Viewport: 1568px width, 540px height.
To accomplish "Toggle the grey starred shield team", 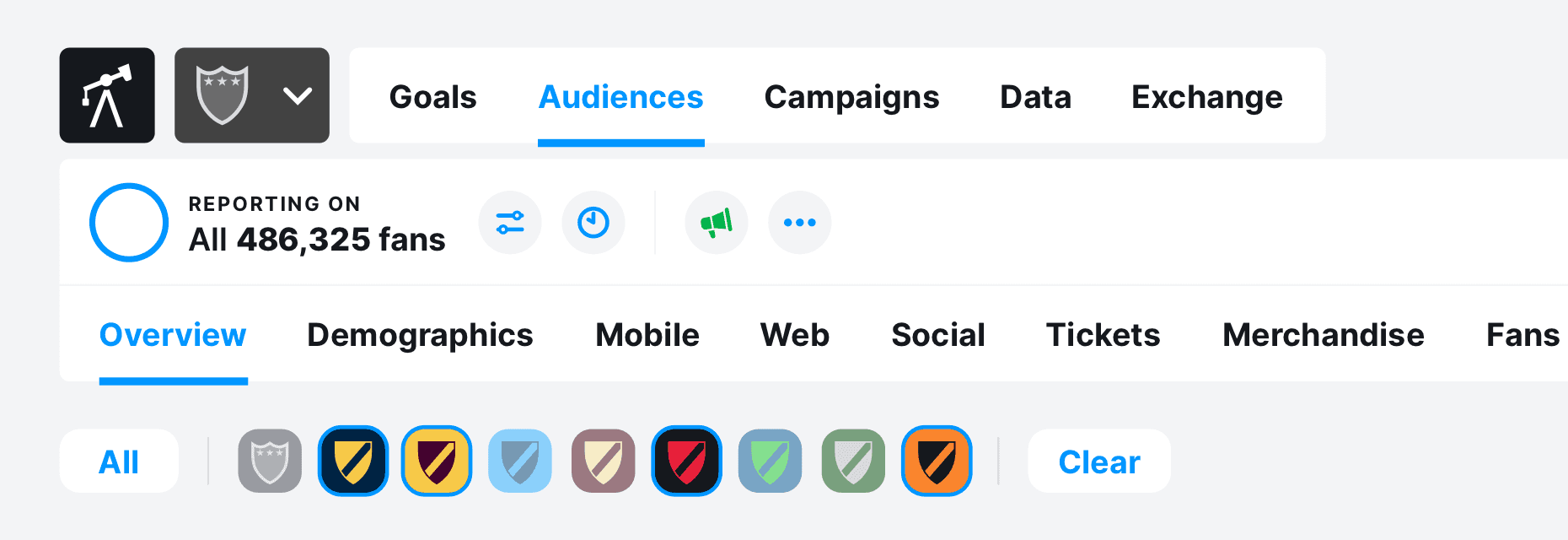I will click(x=270, y=462).
